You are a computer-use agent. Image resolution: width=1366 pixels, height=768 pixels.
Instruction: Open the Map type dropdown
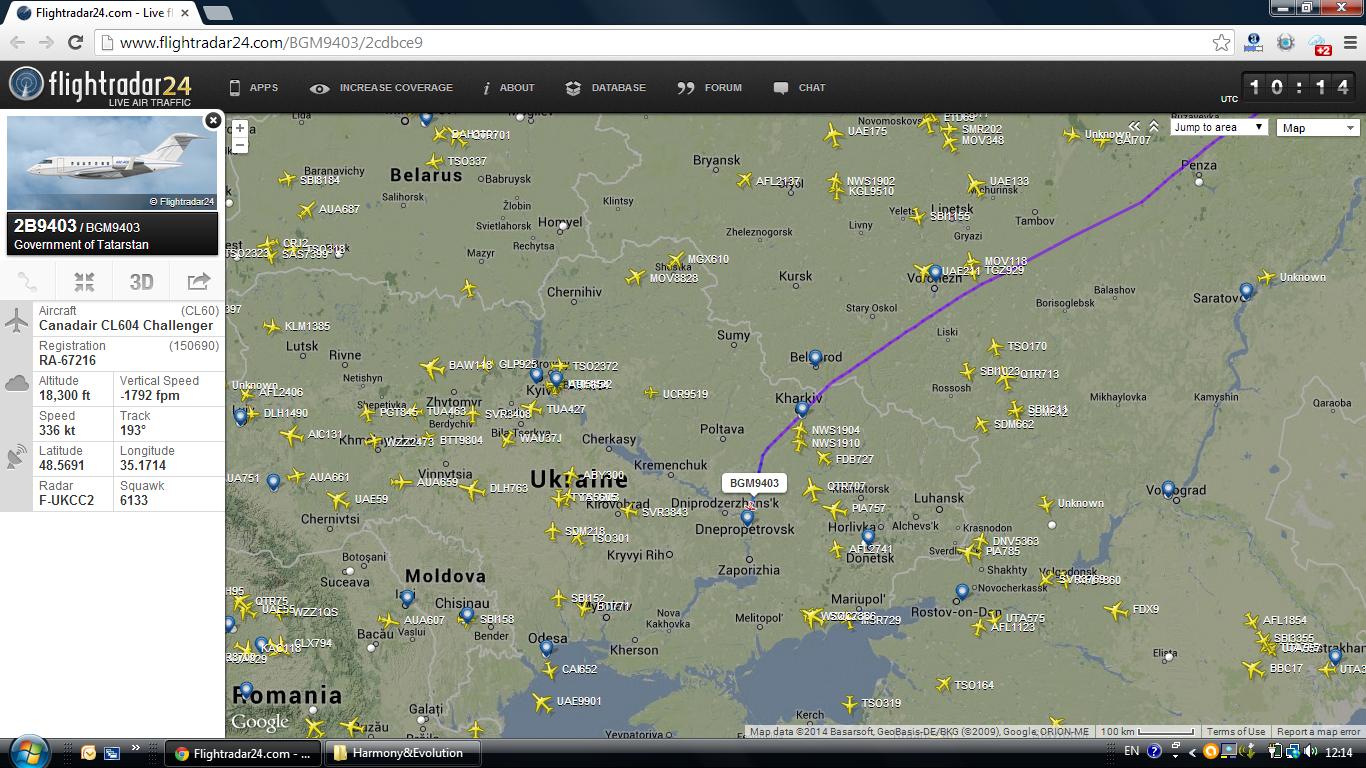coord(1318,128)
